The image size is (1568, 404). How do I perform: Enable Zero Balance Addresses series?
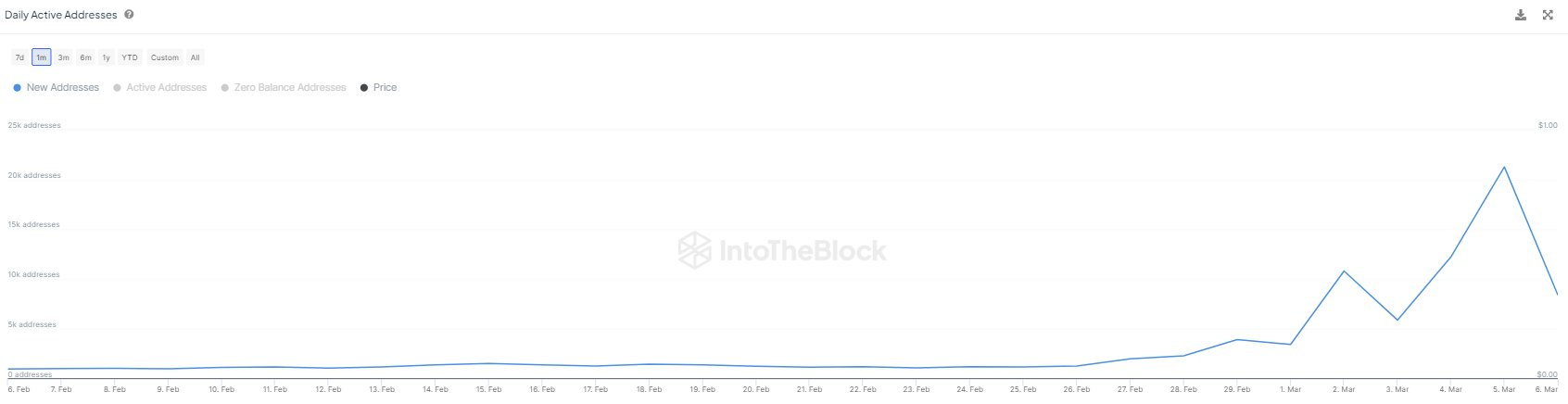[289, 87]
